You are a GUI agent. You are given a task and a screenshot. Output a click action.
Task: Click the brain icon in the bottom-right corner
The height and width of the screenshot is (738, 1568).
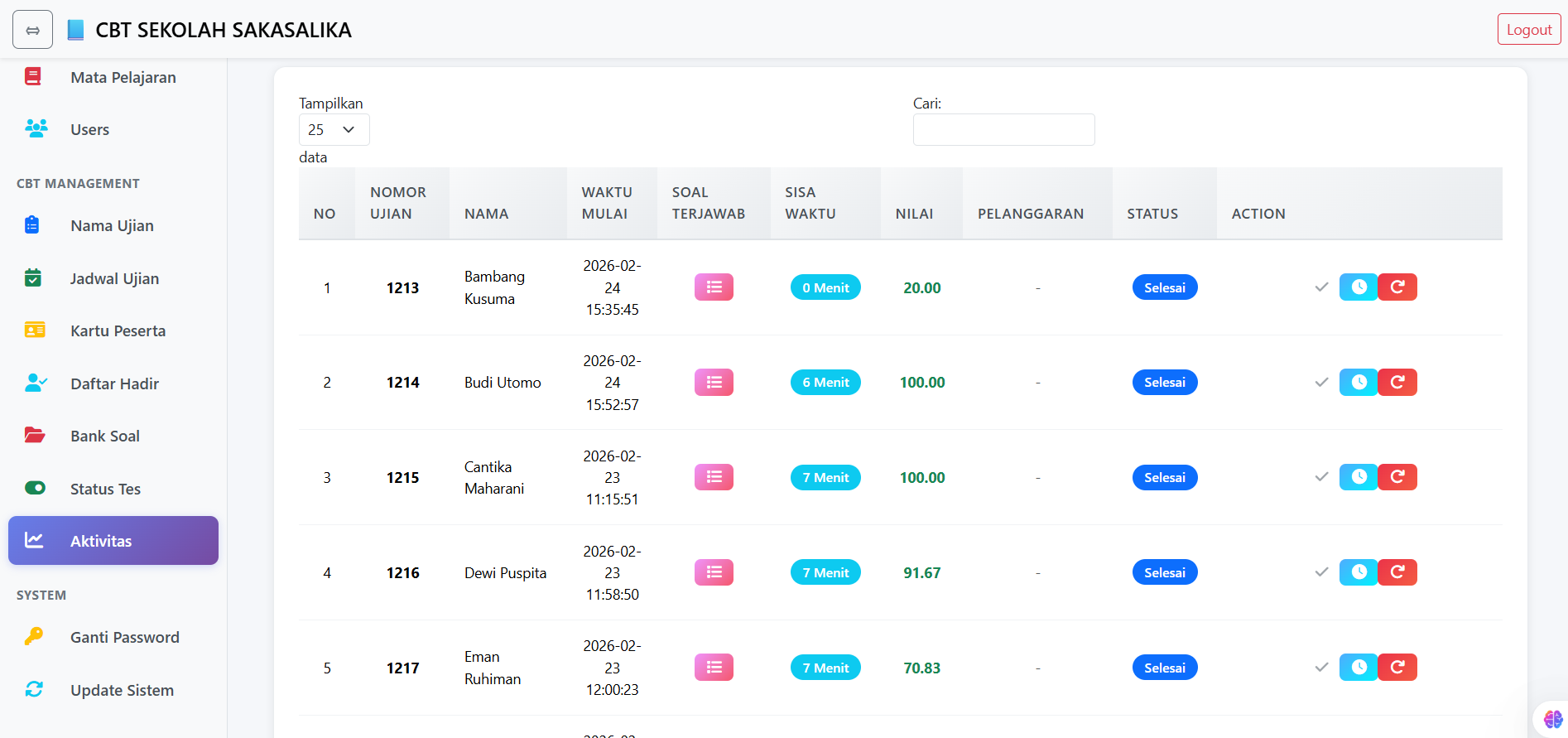coord(1552,719)
